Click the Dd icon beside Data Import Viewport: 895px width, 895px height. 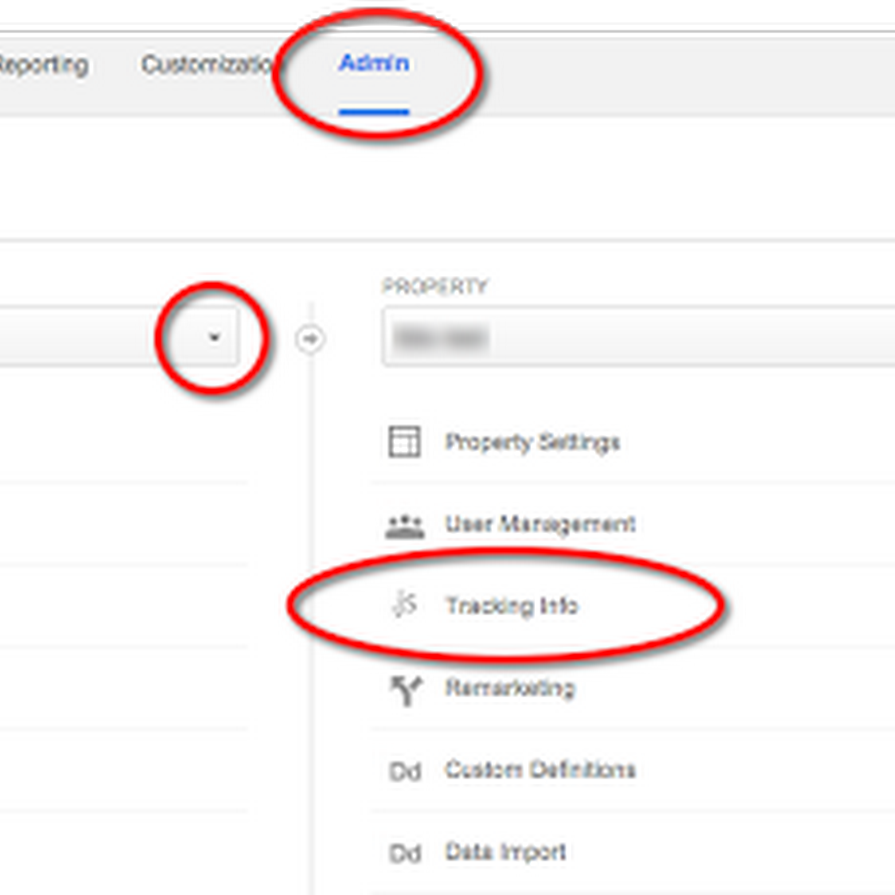404,854
